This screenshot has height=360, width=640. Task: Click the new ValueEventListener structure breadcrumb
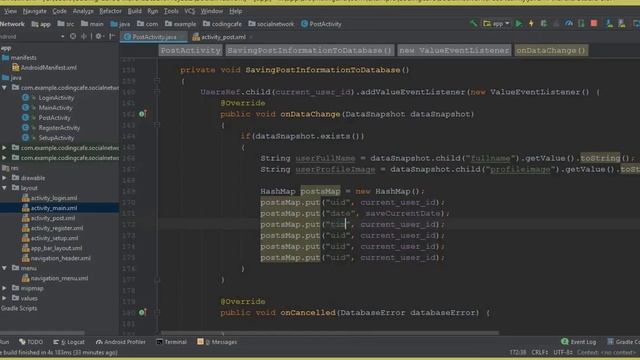454,51
